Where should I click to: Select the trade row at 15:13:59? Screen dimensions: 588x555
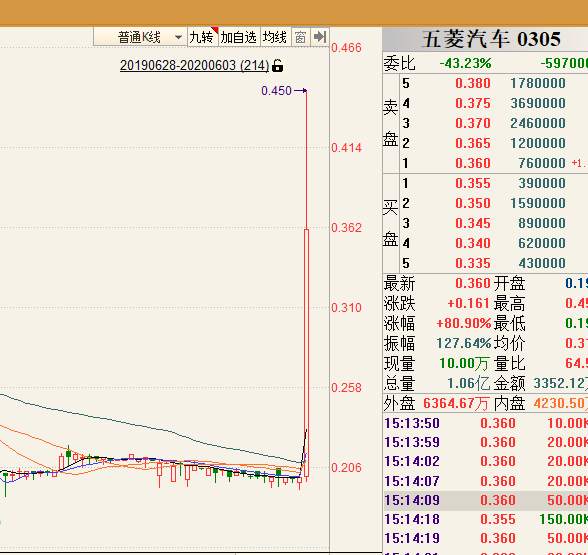tap(486, 442)
